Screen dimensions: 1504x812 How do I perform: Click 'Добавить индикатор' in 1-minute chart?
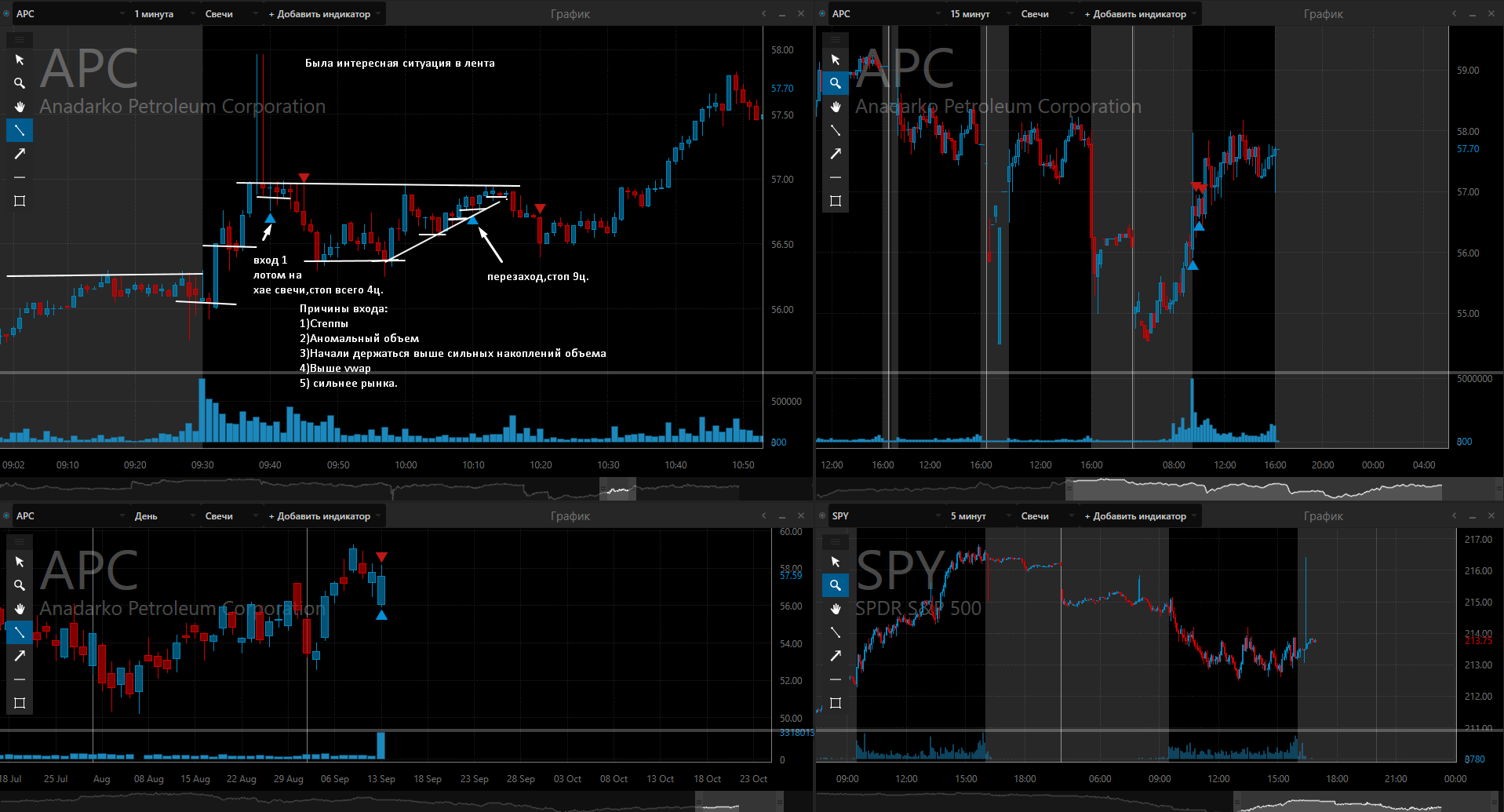click(324, 13)
